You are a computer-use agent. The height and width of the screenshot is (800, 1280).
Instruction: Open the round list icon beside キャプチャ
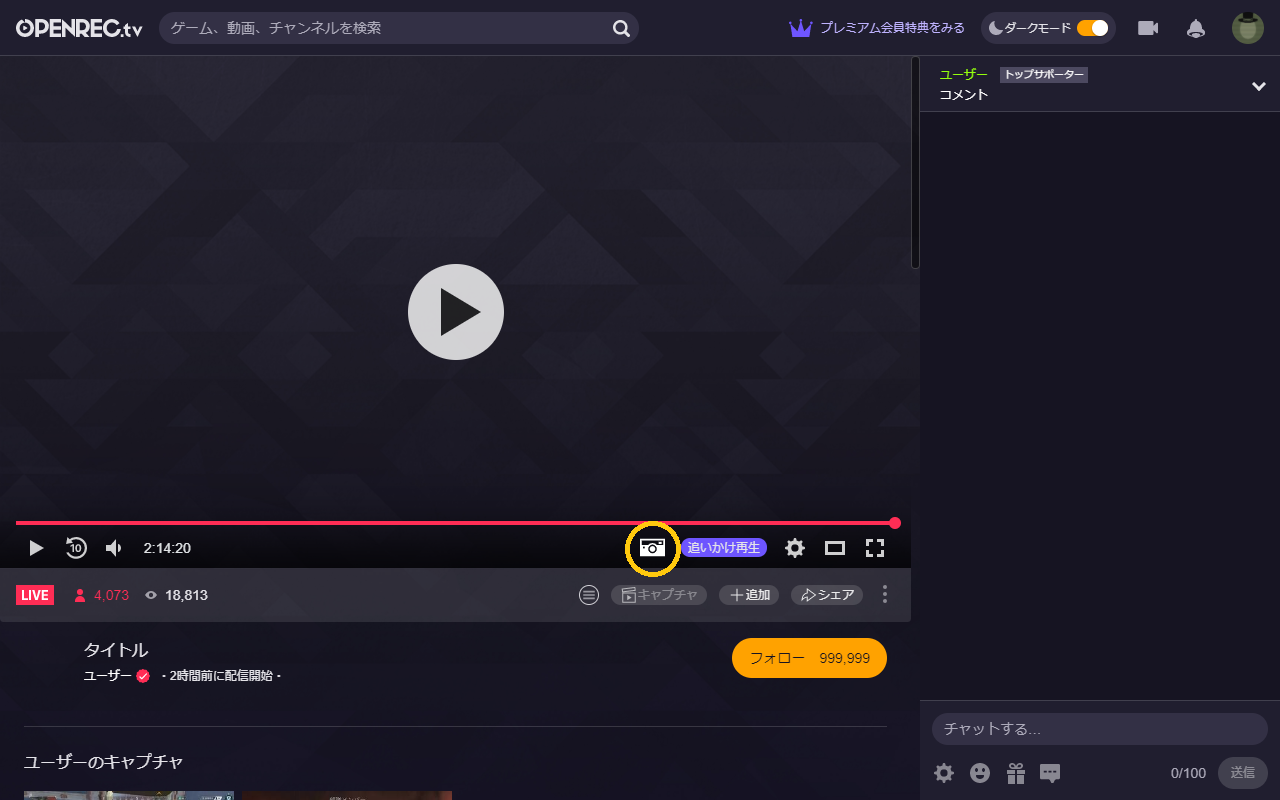589,595
